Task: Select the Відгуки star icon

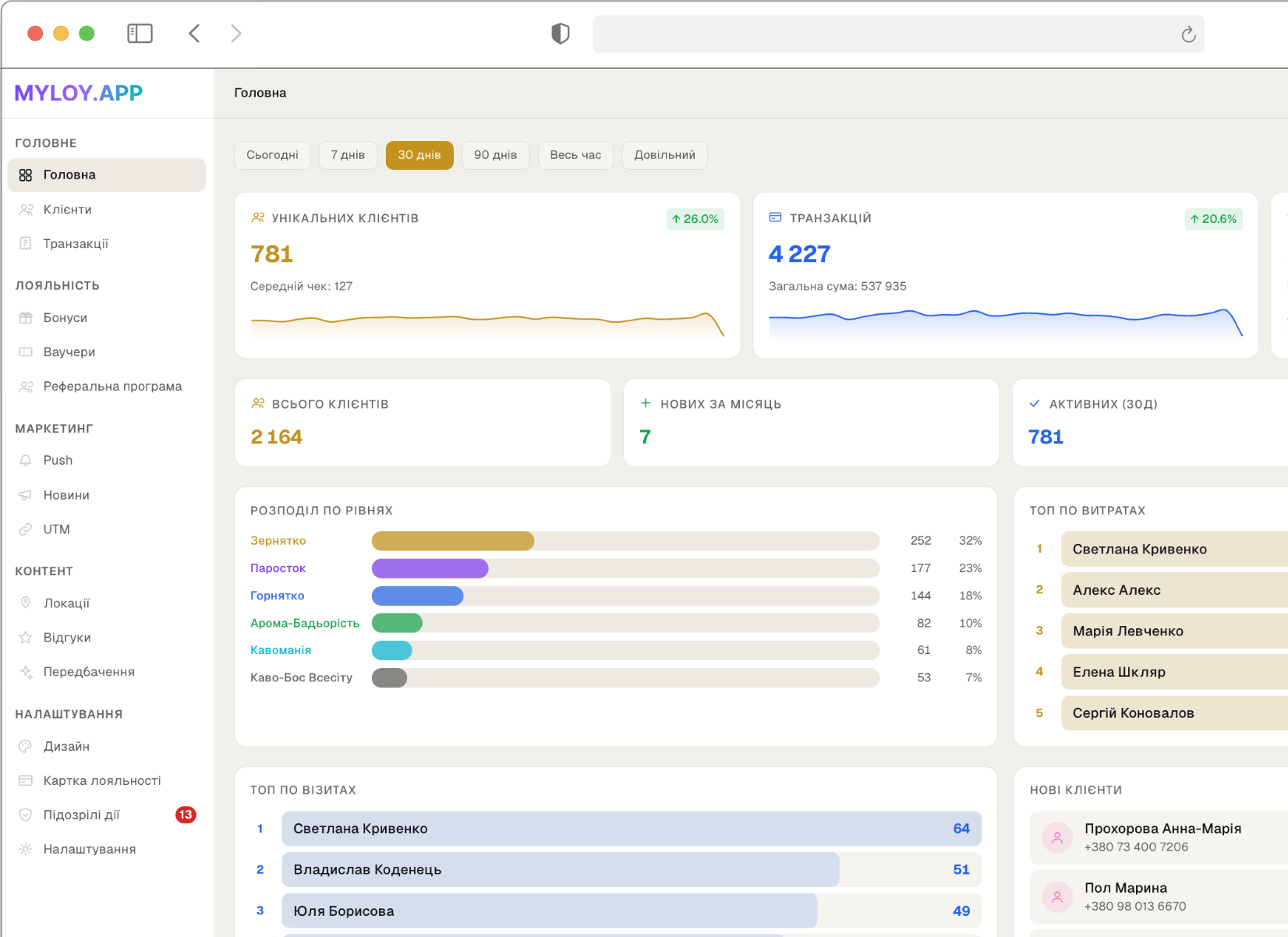Action: [x=26, y=638]
